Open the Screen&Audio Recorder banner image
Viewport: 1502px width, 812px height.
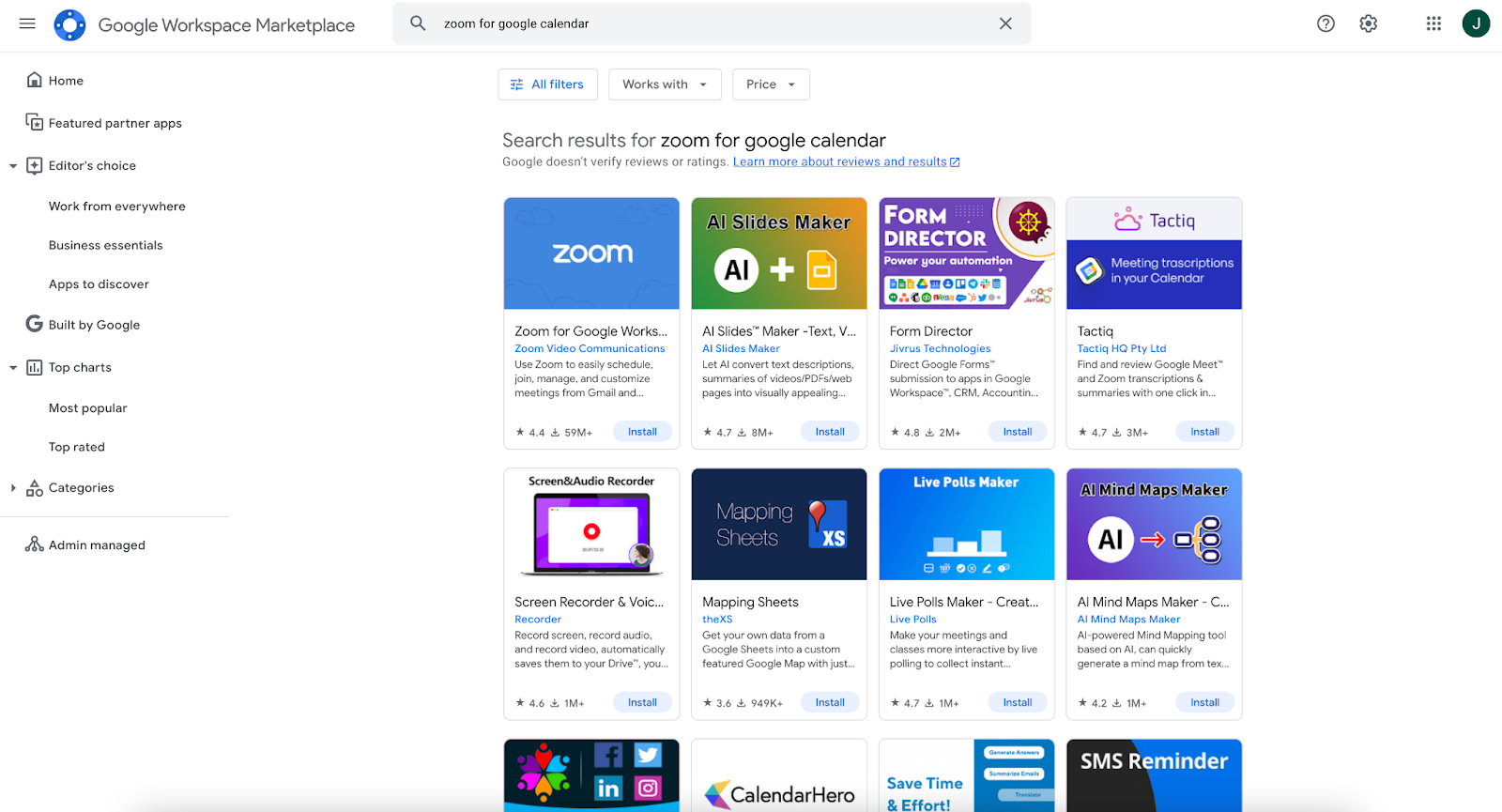(x=591, y=524)
